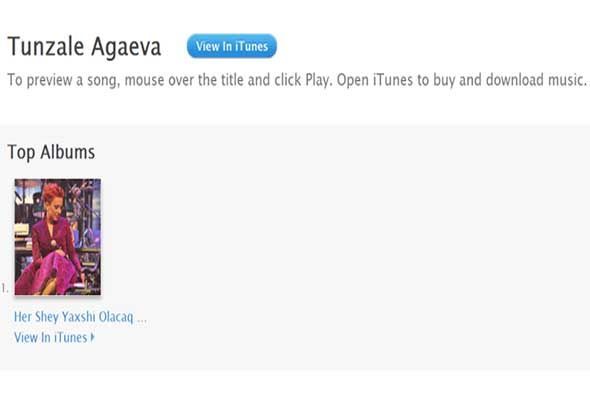Open the Her Shey Yaxshi Olacaq title link
The height and width of the screenshot is (400, 590).
pos(80,317)
